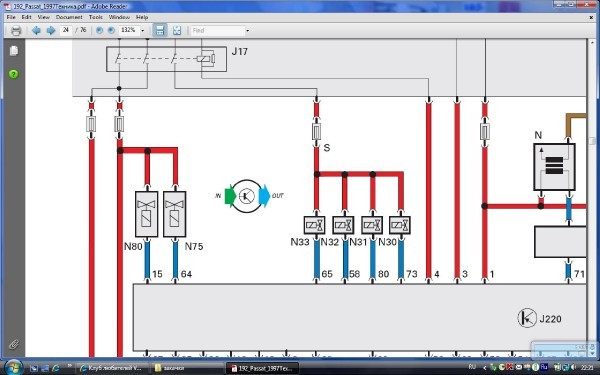Go to previous page with left arrow
Viewport: 600px width, 375px height.
36,30
